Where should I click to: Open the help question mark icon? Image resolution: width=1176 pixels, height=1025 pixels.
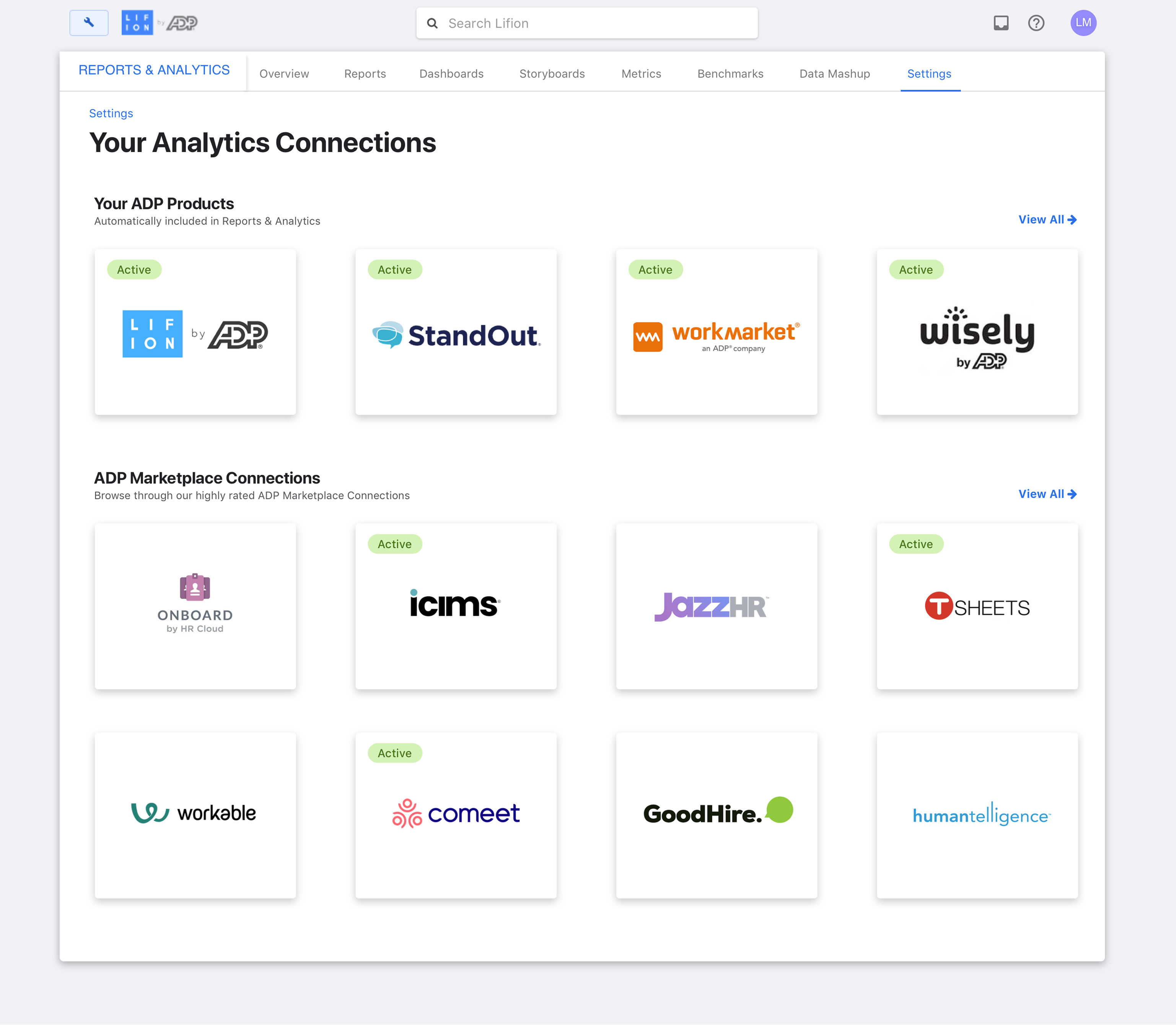point(1036,23)
